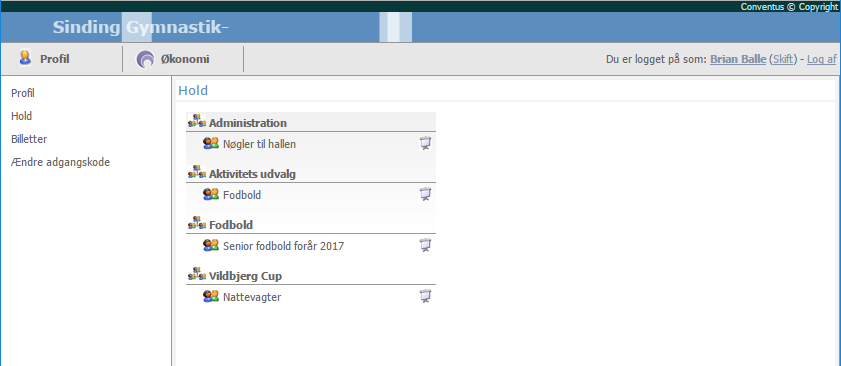Click people icon beside Nøgler til hallen

[211, 144]
